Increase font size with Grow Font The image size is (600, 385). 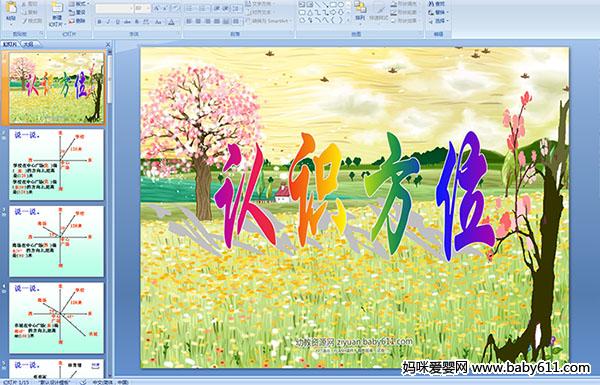156,8
